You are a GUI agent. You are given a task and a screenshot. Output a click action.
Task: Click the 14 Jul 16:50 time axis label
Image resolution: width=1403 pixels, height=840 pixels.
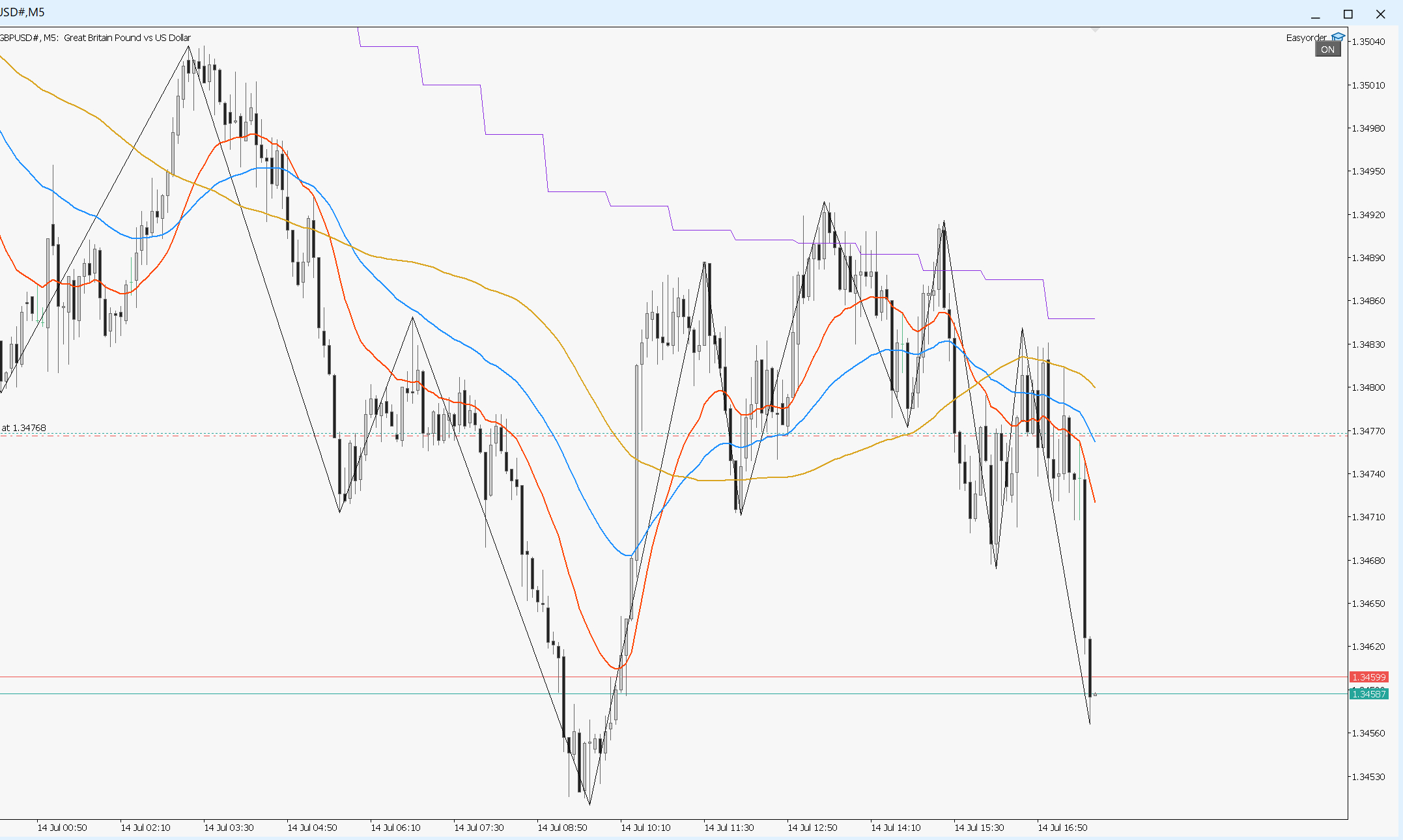coord(1062,828)
